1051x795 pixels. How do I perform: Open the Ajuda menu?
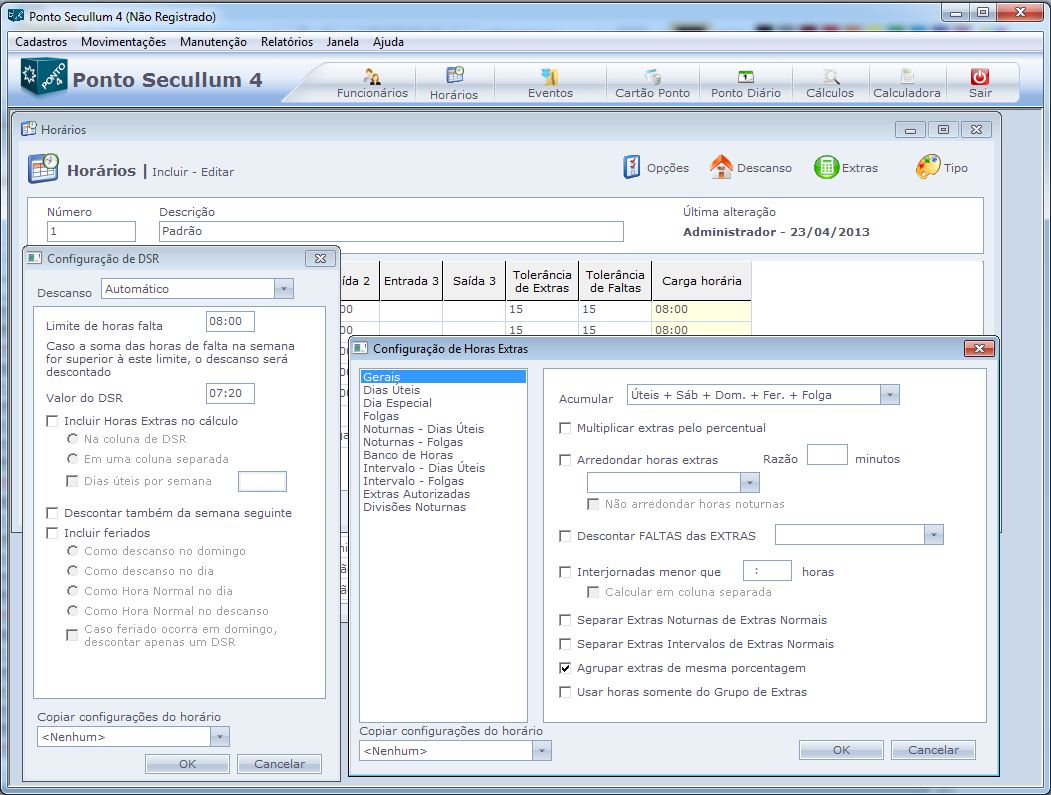coord(388,42)
